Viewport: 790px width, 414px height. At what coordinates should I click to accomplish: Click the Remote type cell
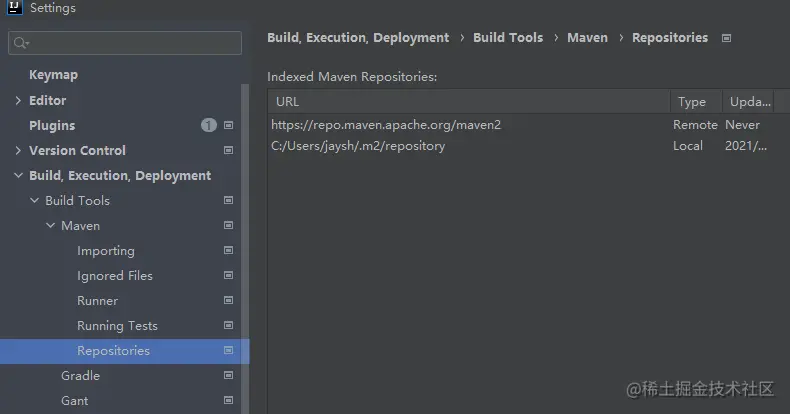click(x=695, y=125)
